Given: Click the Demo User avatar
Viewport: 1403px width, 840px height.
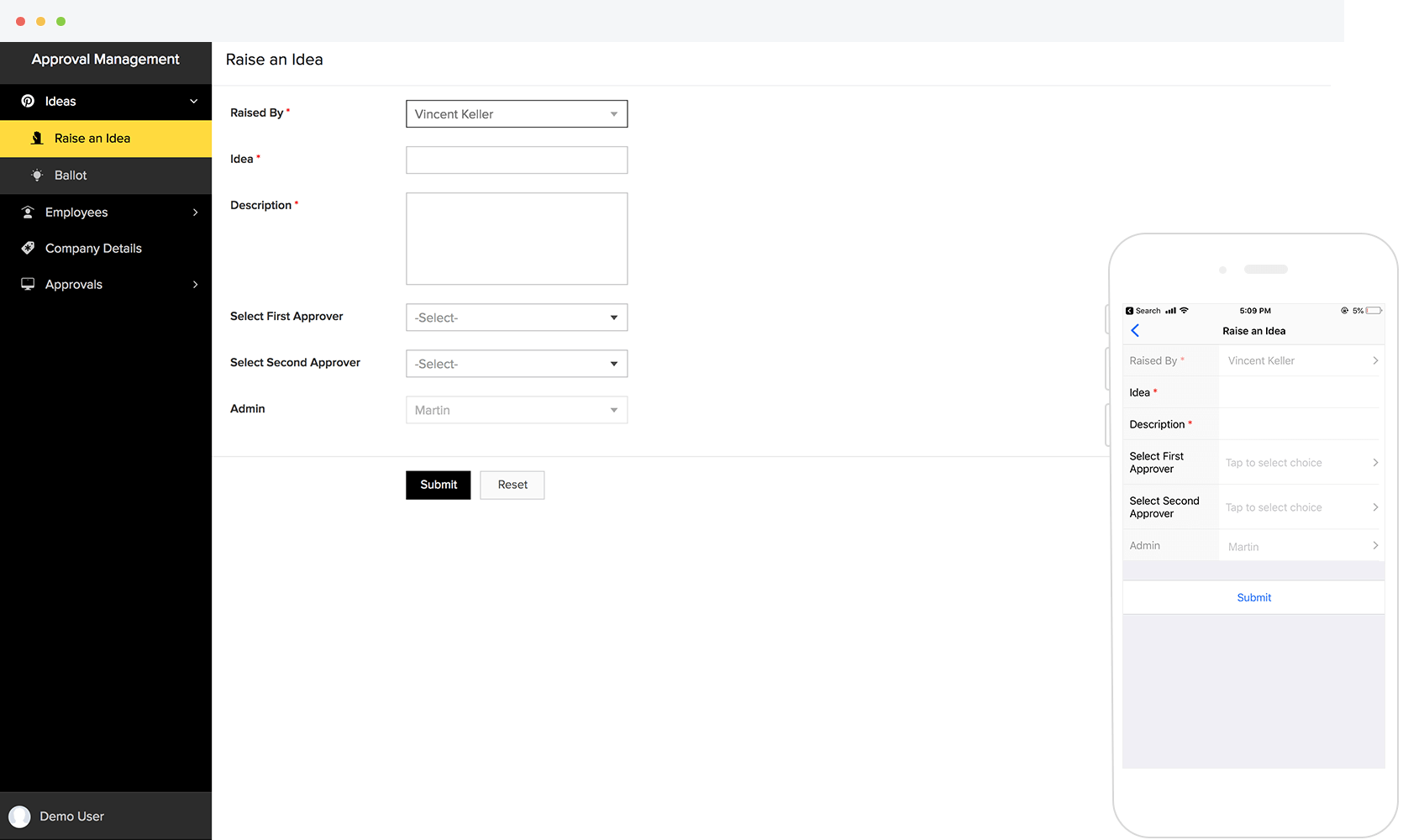Looking at the screenshot, I should 19,816.
